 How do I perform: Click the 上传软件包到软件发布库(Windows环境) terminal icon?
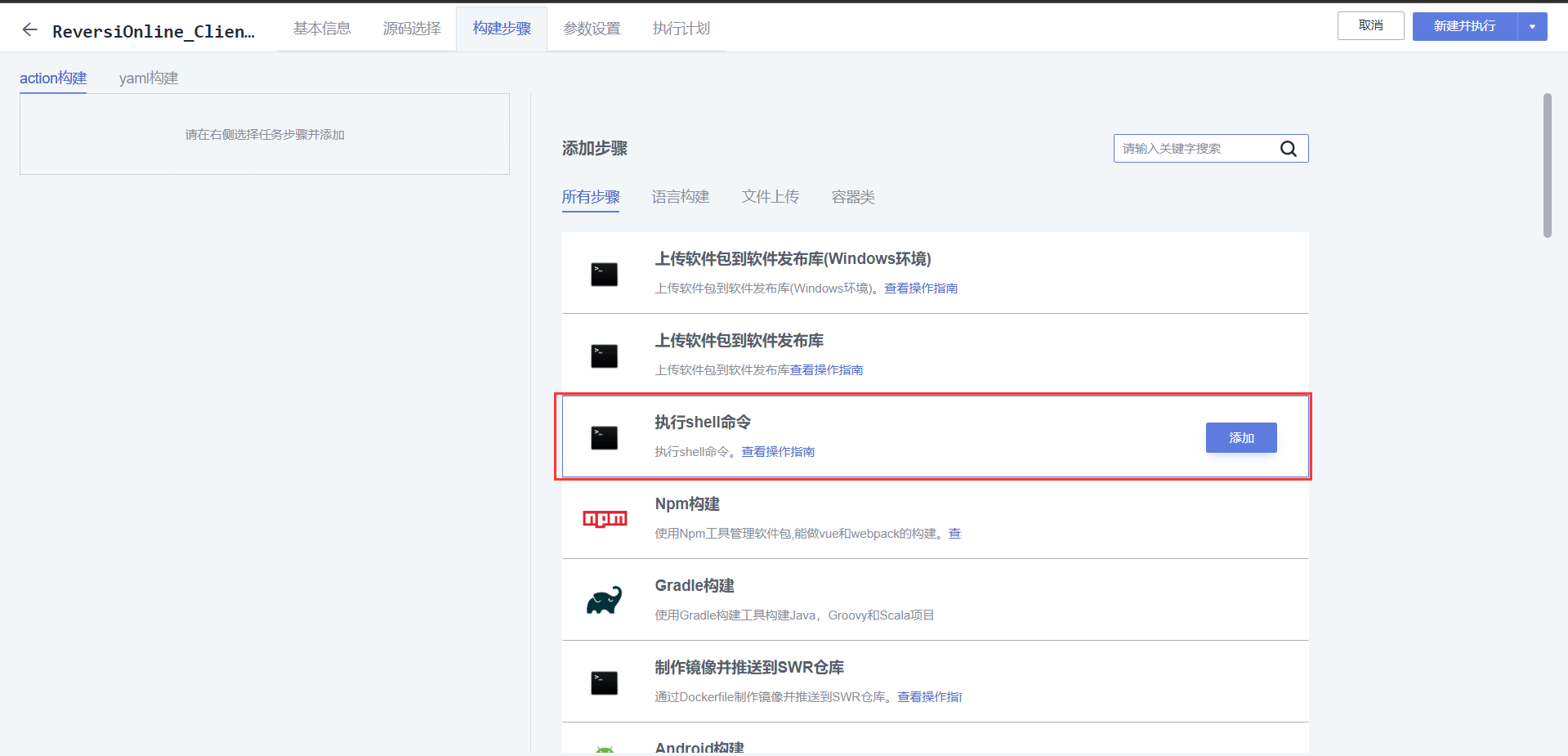click(604, 274)
